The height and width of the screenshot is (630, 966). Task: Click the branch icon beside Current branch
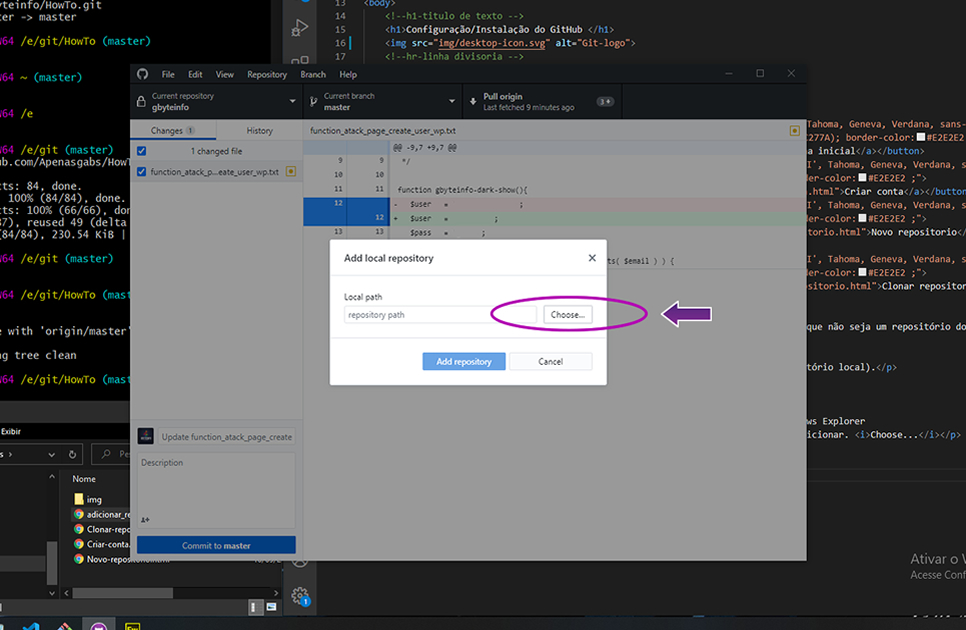pos(314,102)
